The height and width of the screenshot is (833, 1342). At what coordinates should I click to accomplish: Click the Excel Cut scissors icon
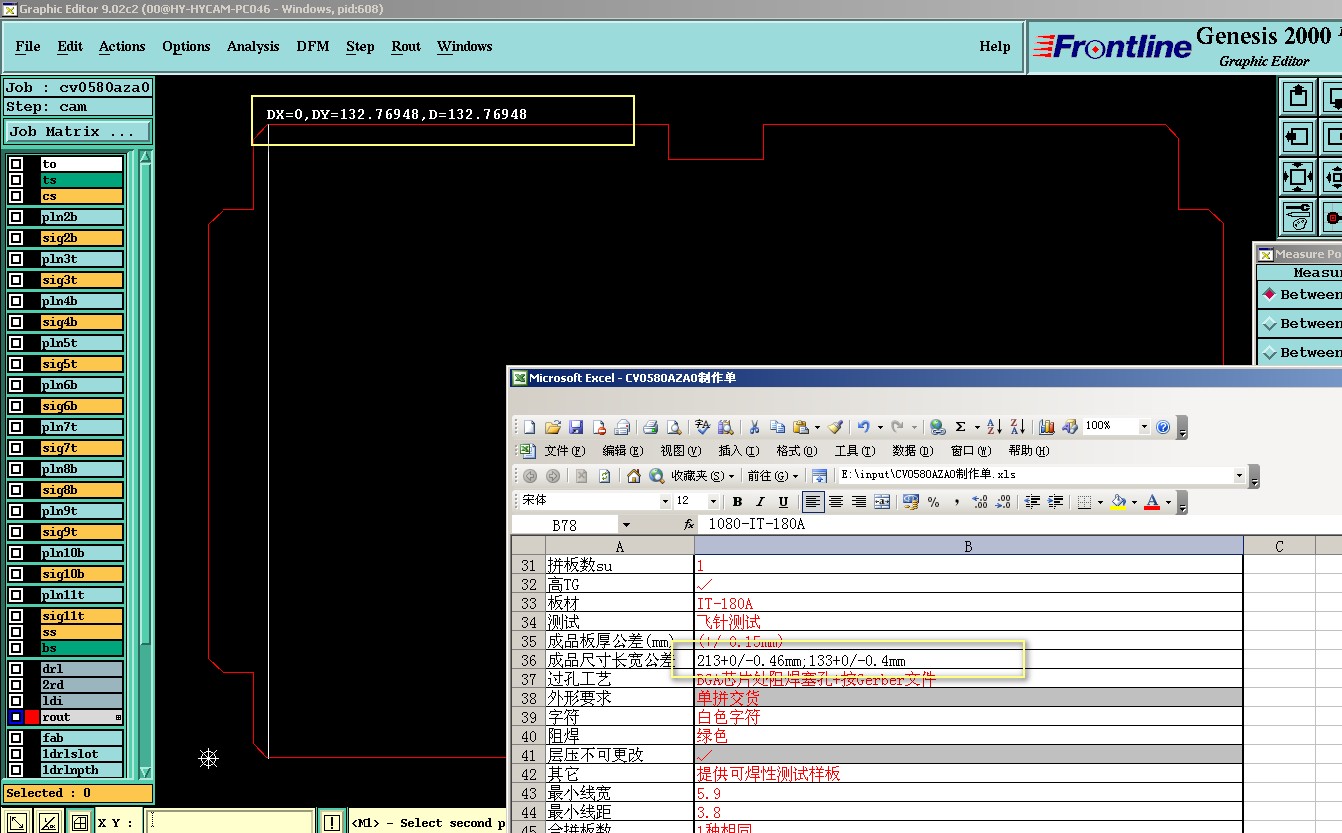755,427
